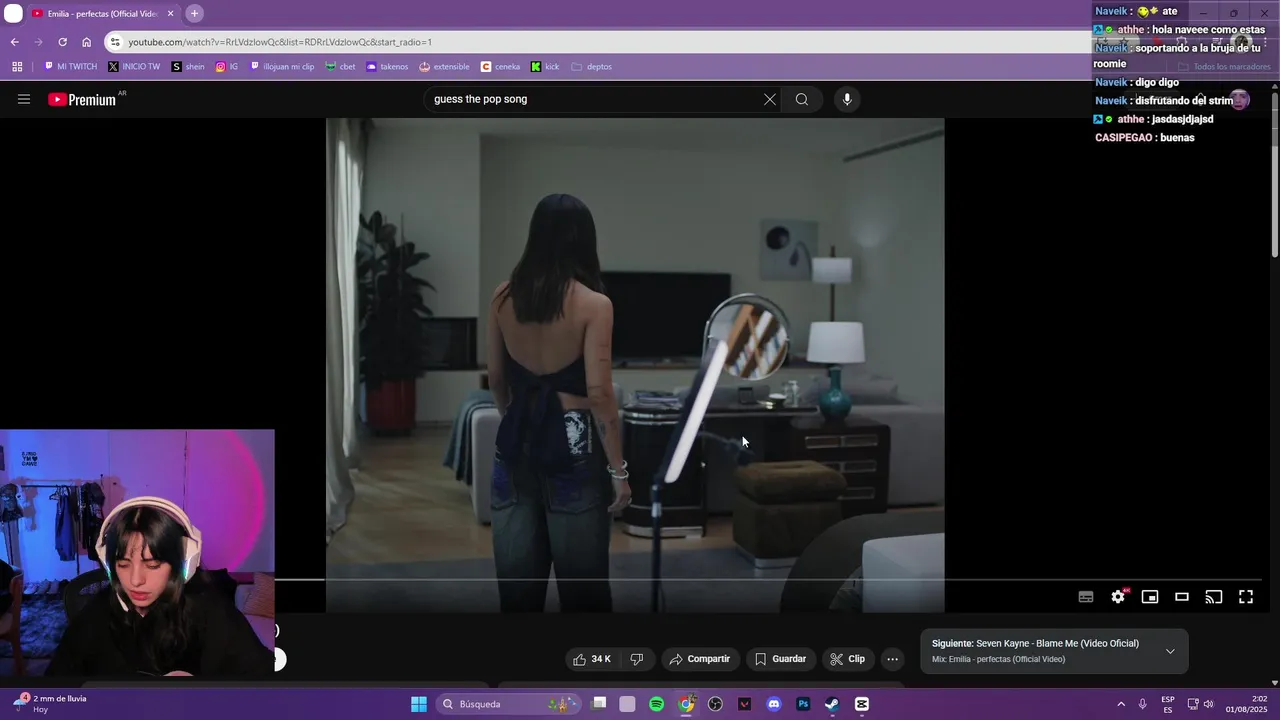Like the video with 34 K likes
The width and height of the screenshot is (1280, 720).
pyautogui.click(x=592, y=659)
